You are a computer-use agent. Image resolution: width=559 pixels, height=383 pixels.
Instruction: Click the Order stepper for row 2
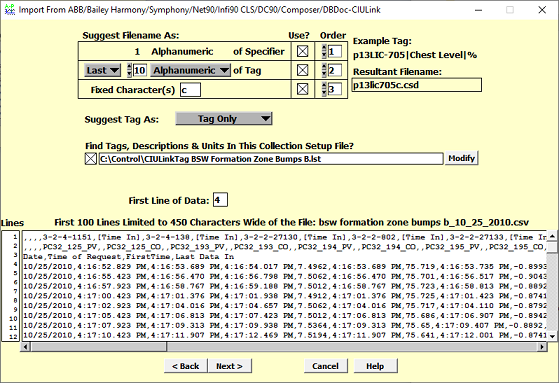coord(324,70)
